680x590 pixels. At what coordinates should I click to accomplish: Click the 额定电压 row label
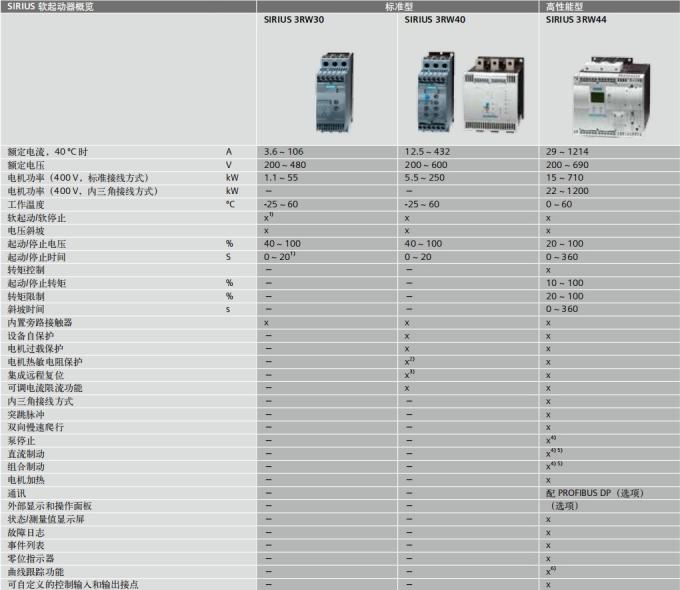26,165
